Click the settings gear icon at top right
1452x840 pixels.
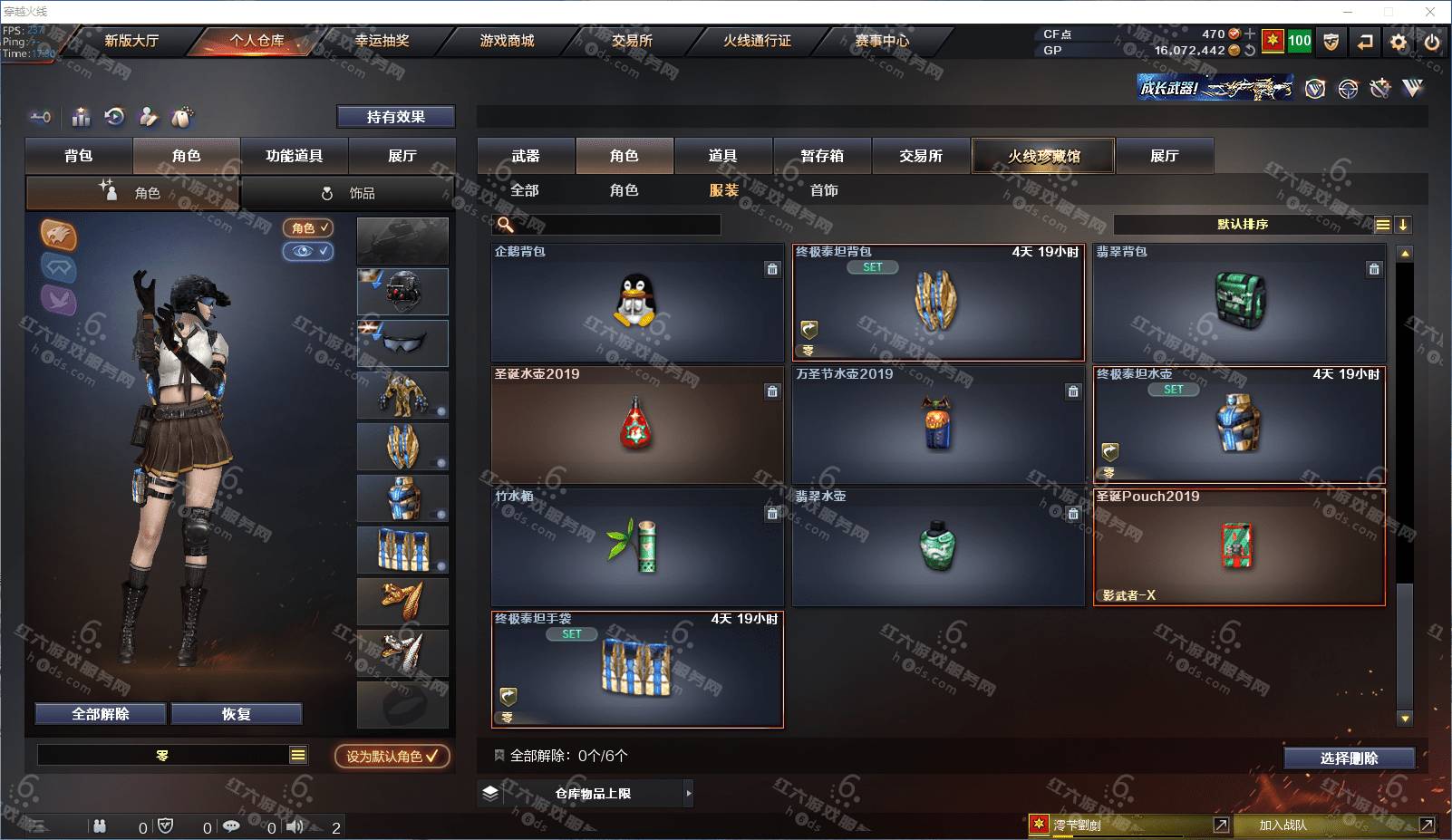pyautogui.click(x=1399, y=42)
